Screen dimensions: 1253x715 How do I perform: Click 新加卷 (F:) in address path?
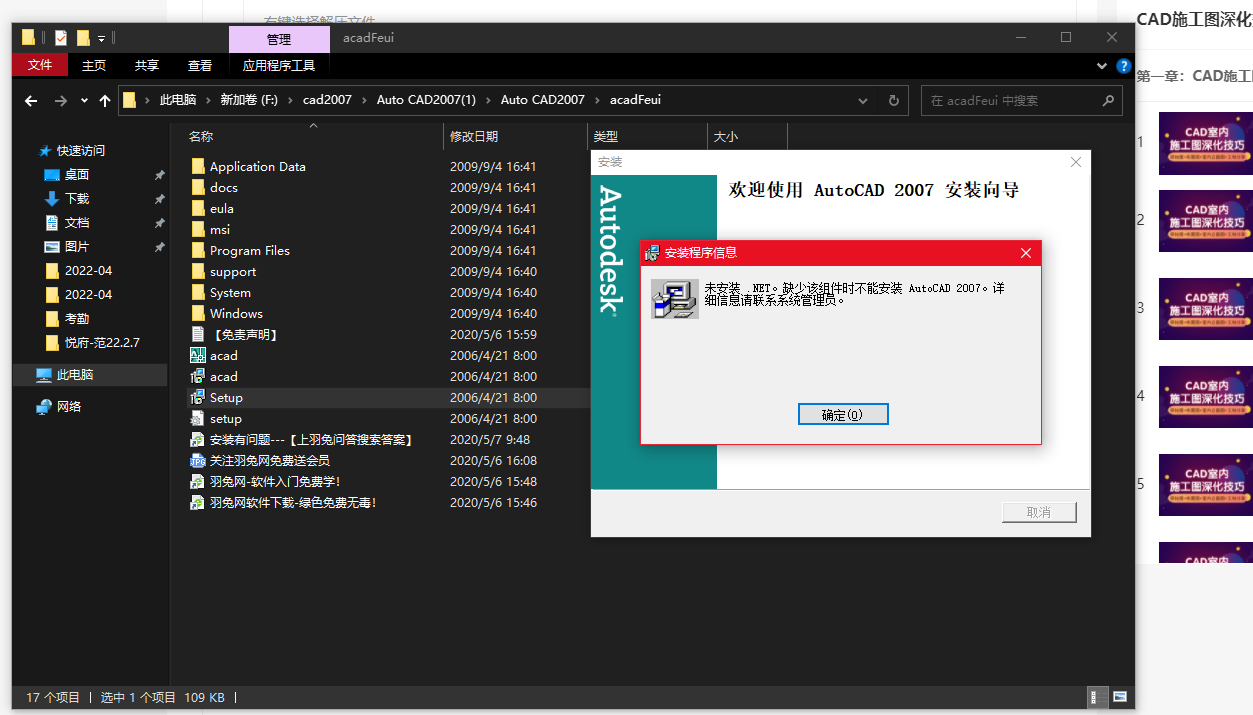point(249,100)
